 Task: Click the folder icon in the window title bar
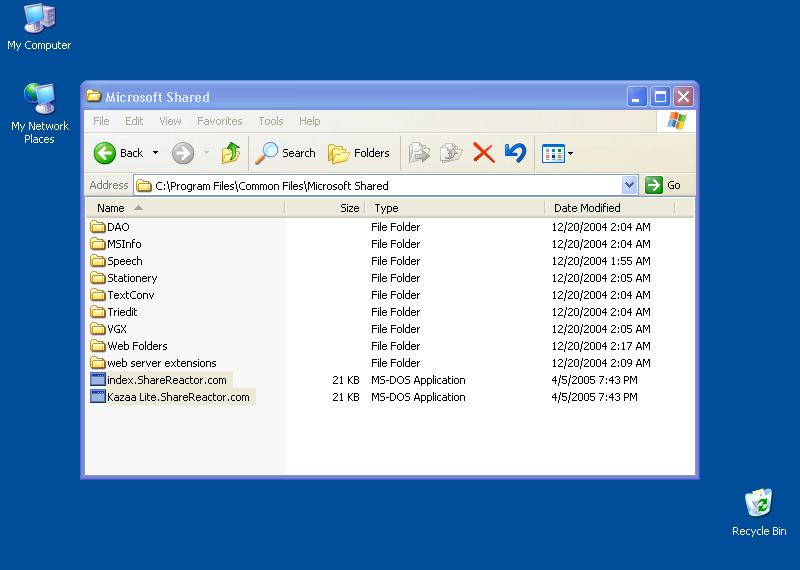coord(93,95)
